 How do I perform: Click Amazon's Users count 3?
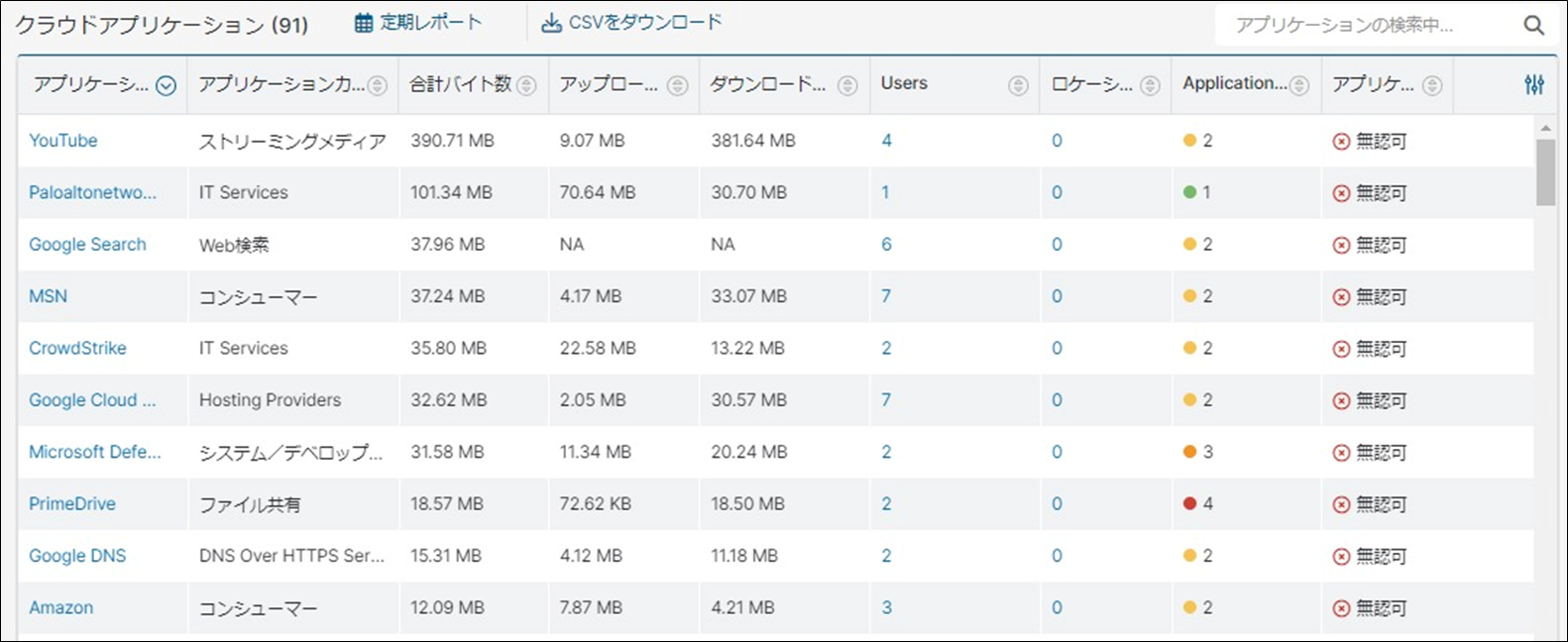[886, 607]
